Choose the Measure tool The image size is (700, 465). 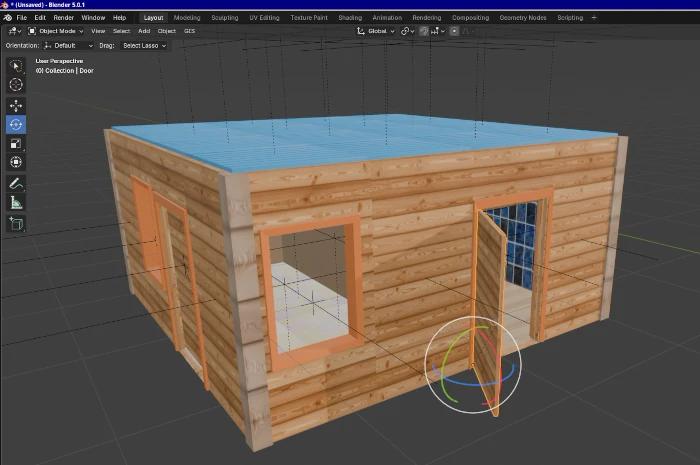(16, 202)
